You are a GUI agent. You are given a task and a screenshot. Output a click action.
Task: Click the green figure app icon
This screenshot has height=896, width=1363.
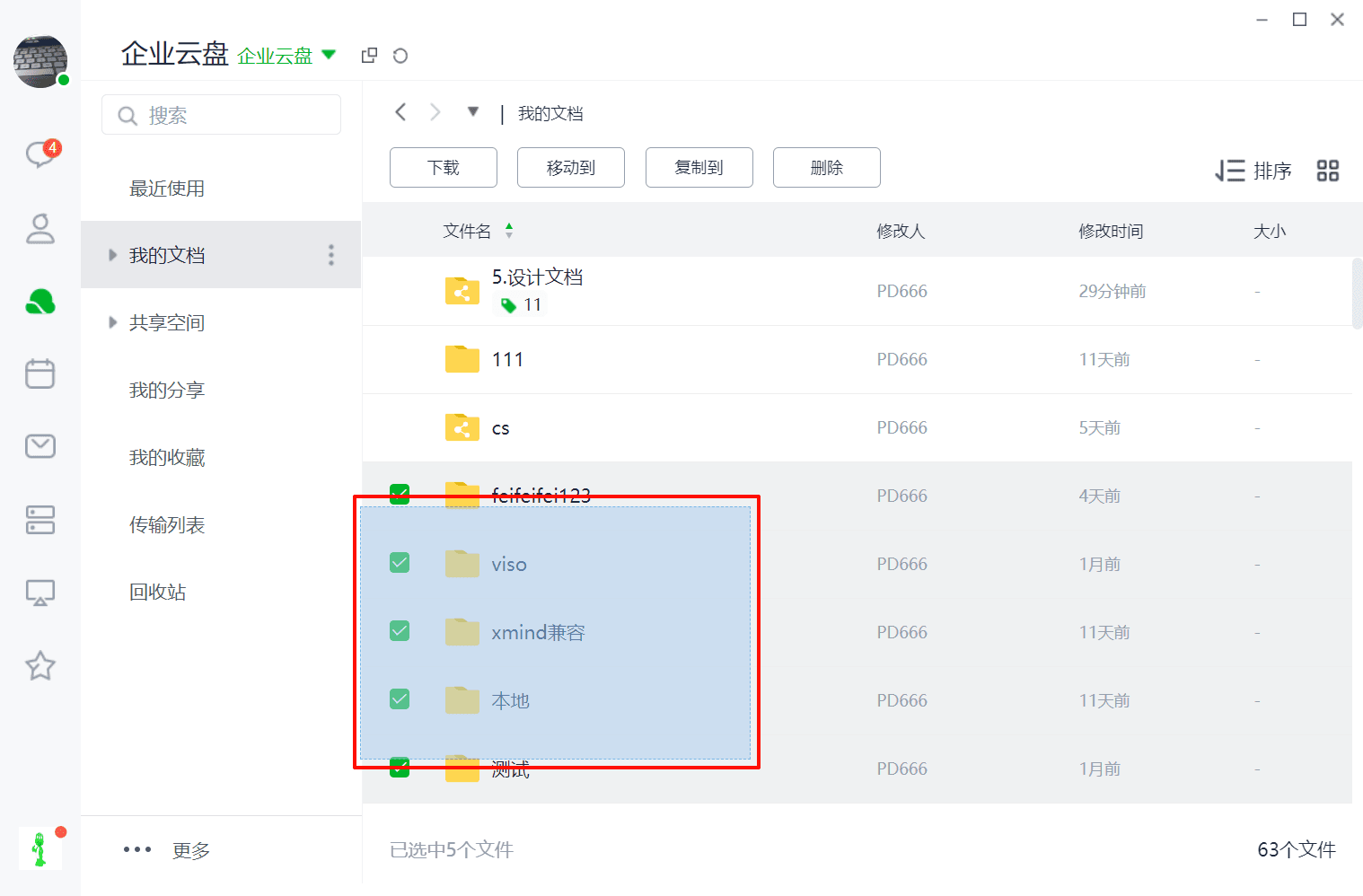(x=40, y=848)
